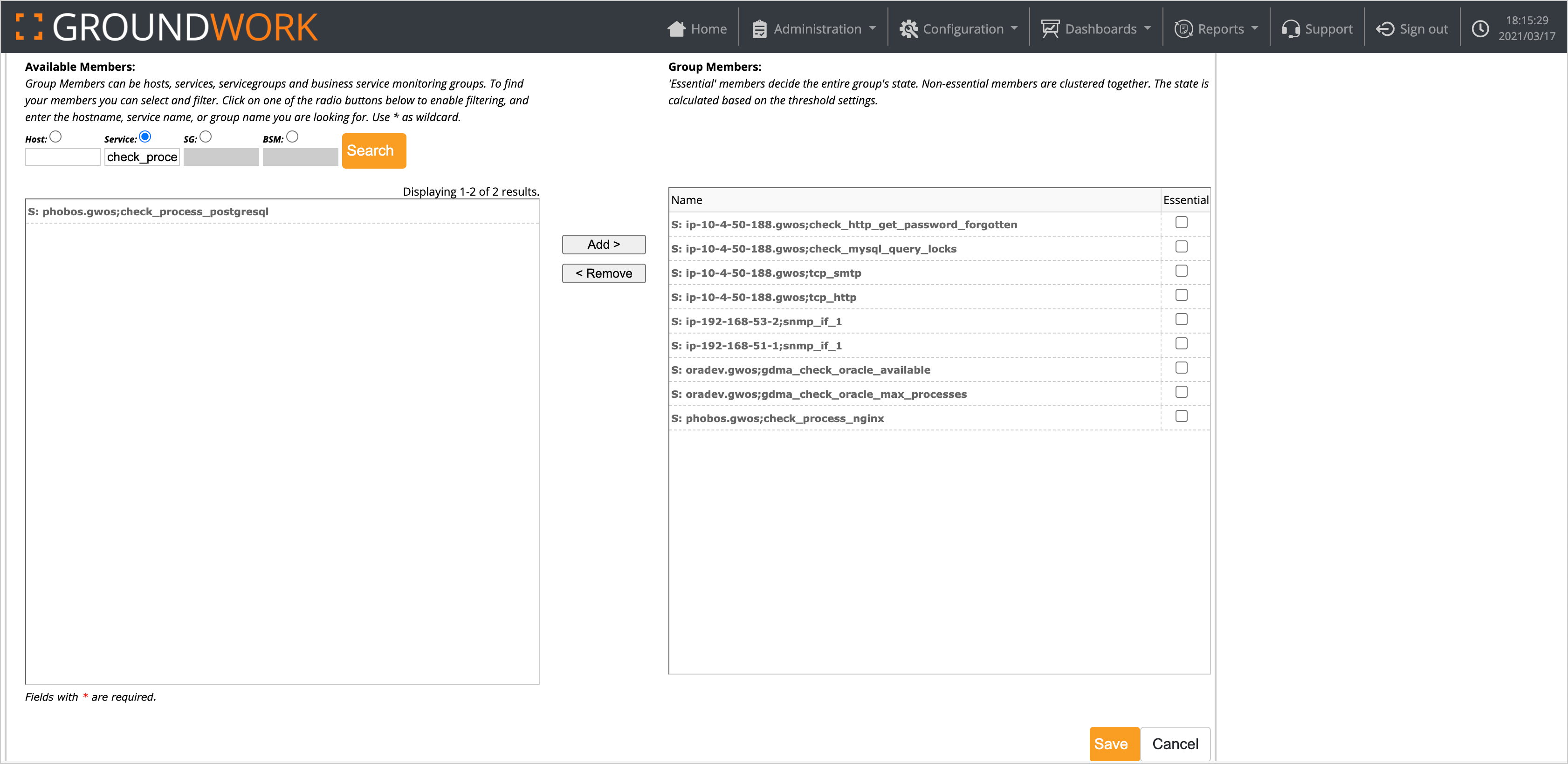Select group member phobos.gwos;check_process_nginx

coord(915,418)
